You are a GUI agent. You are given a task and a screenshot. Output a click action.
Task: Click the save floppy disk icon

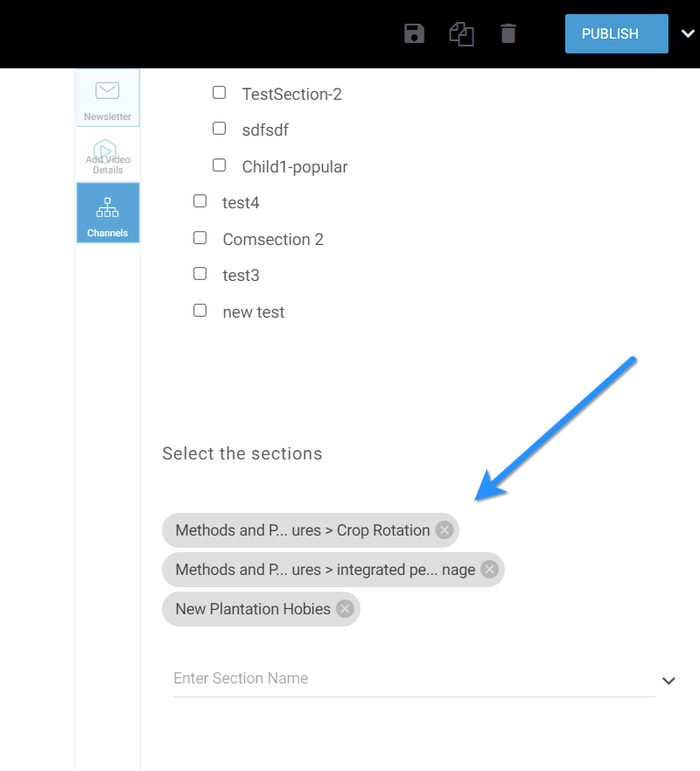(x=414, y=34)
